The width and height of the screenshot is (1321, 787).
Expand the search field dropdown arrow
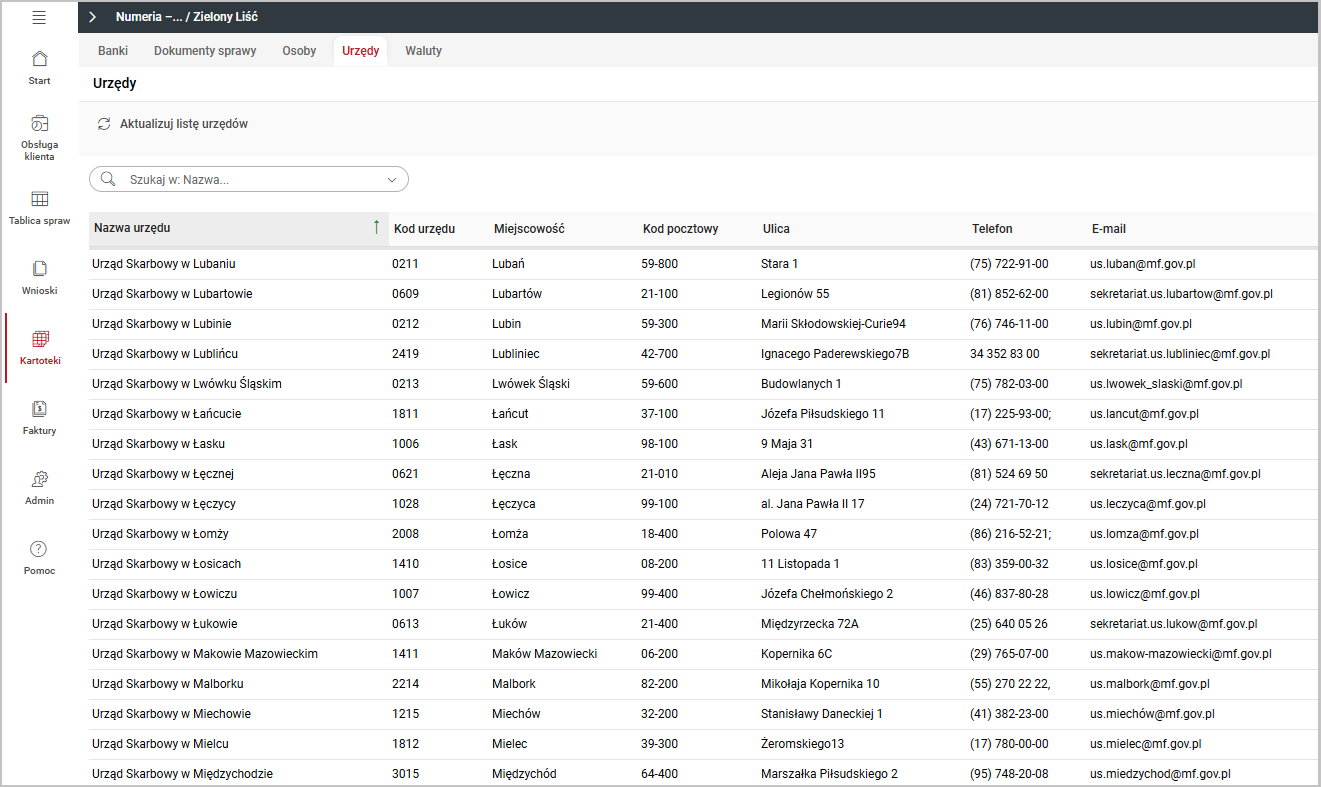(391, 180)
